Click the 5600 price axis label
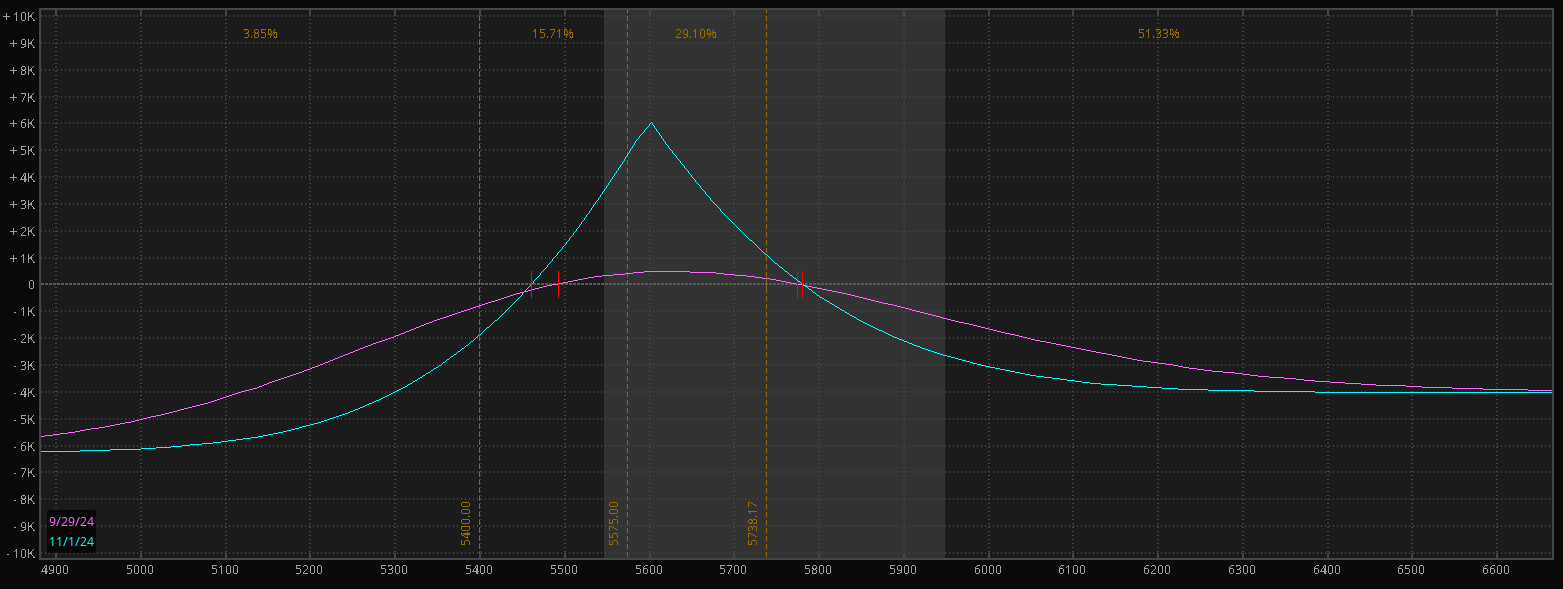The image size is (1563, 589). [650, 569]
